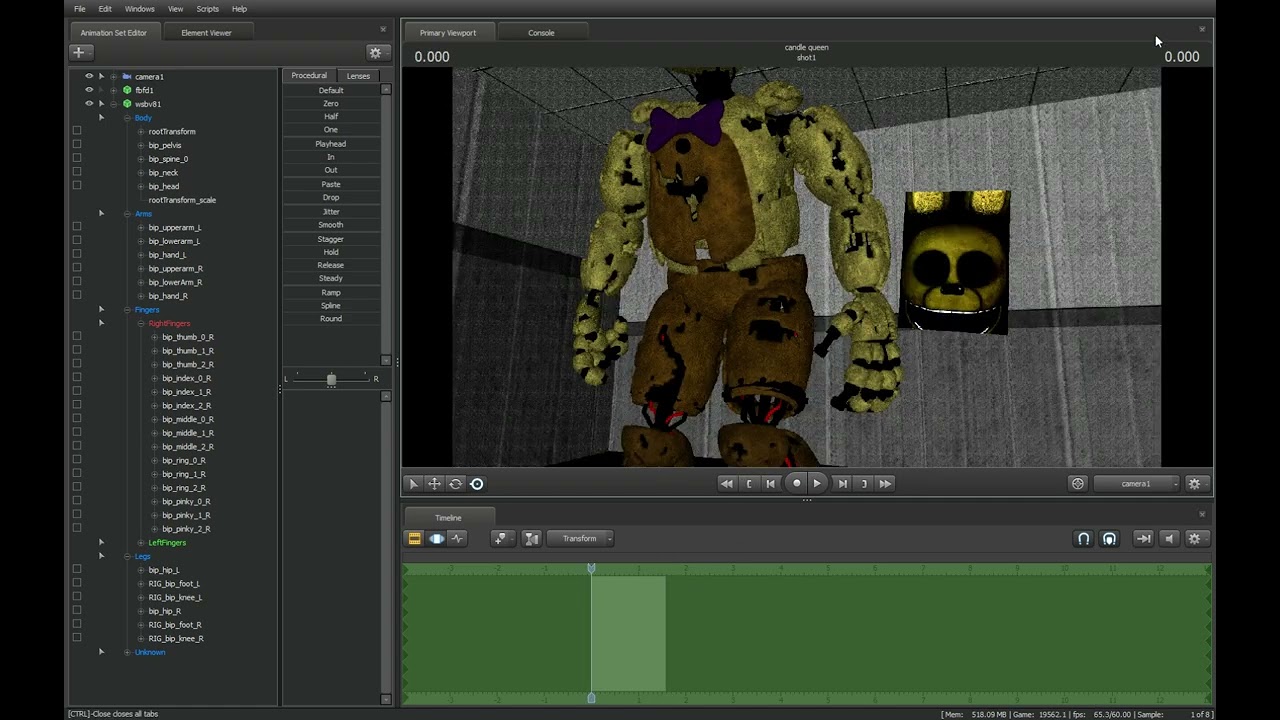Apply the Playhead procedural preset
Viewport: 1280px width, 720px height.
pos(331,144)
